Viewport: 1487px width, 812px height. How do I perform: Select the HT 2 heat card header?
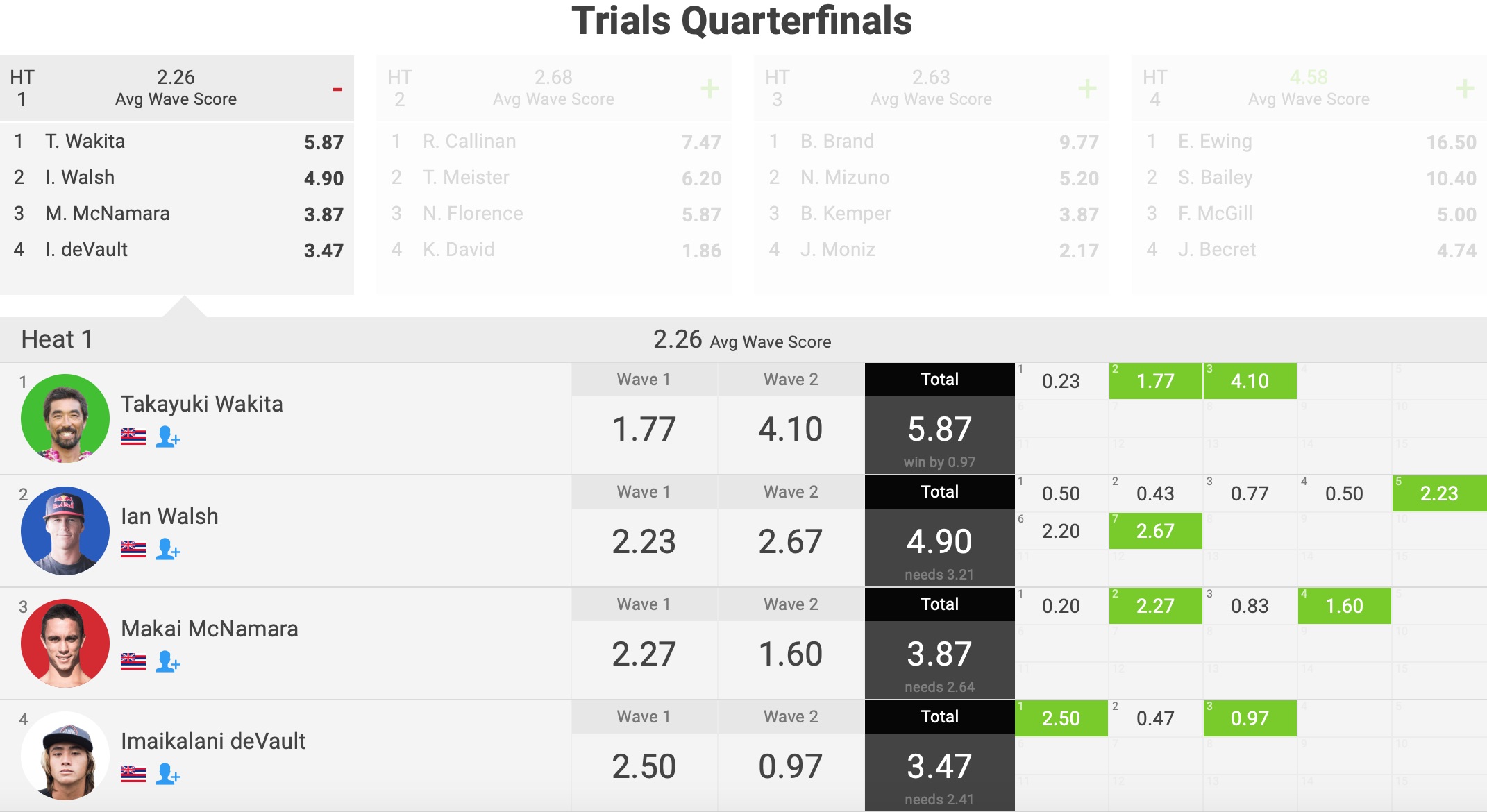(553, 88)
